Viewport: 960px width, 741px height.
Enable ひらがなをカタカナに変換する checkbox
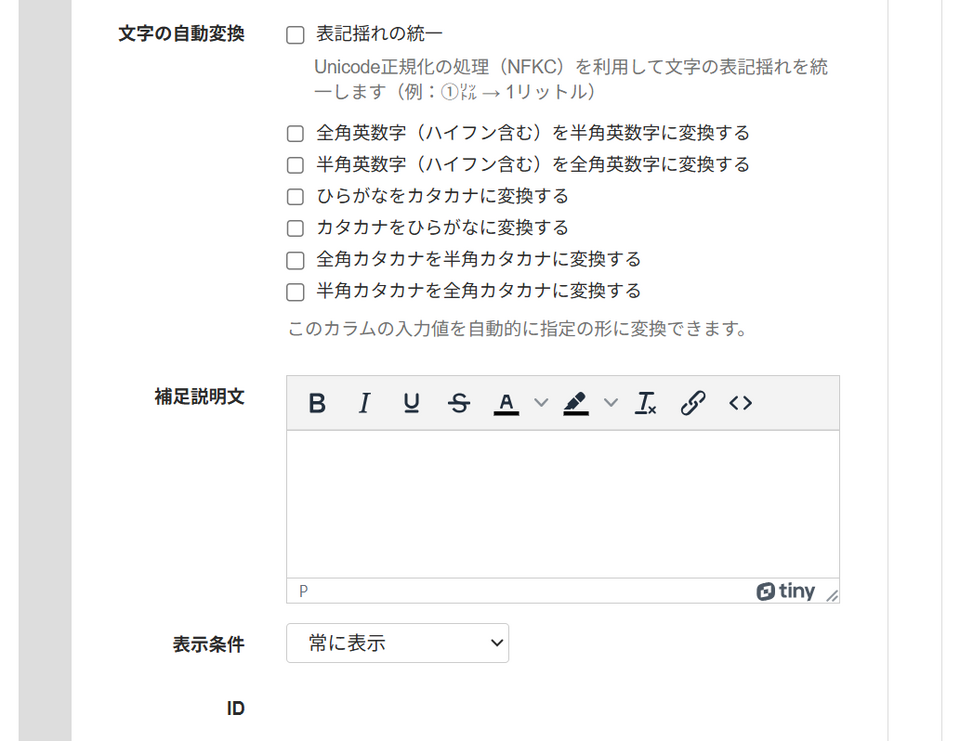click(x=295, y=197)
